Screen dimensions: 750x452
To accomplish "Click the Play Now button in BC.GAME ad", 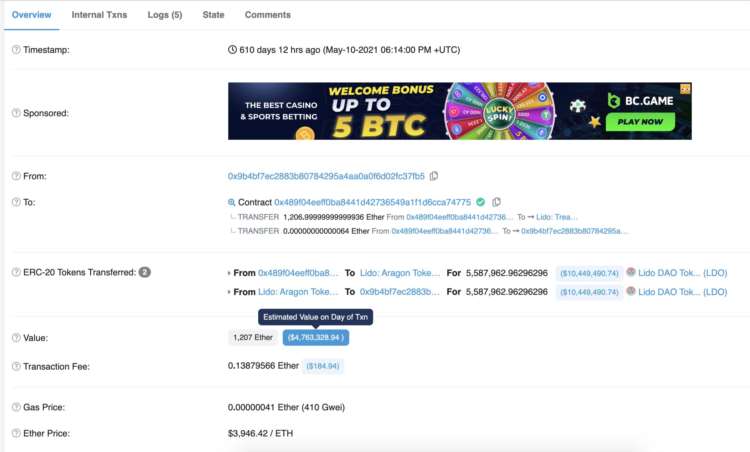I will (x=640, y=122).
